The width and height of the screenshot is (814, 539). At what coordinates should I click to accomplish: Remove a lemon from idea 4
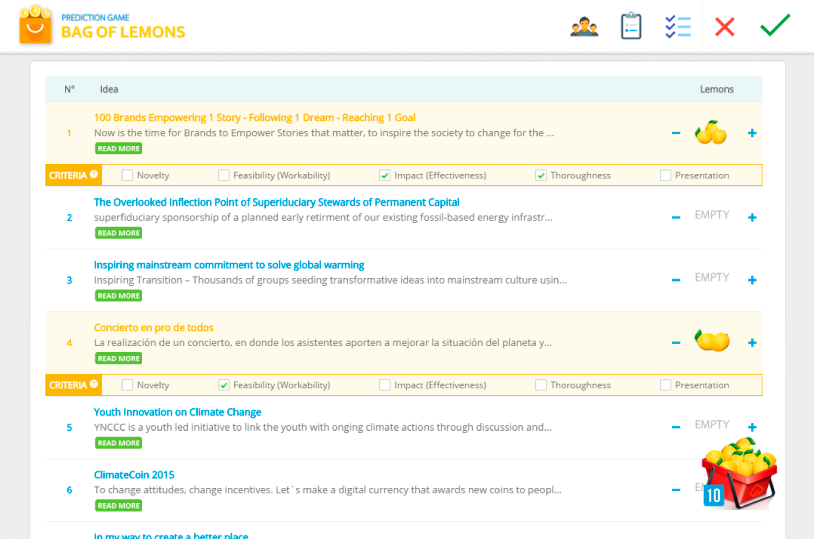[676, 342]
